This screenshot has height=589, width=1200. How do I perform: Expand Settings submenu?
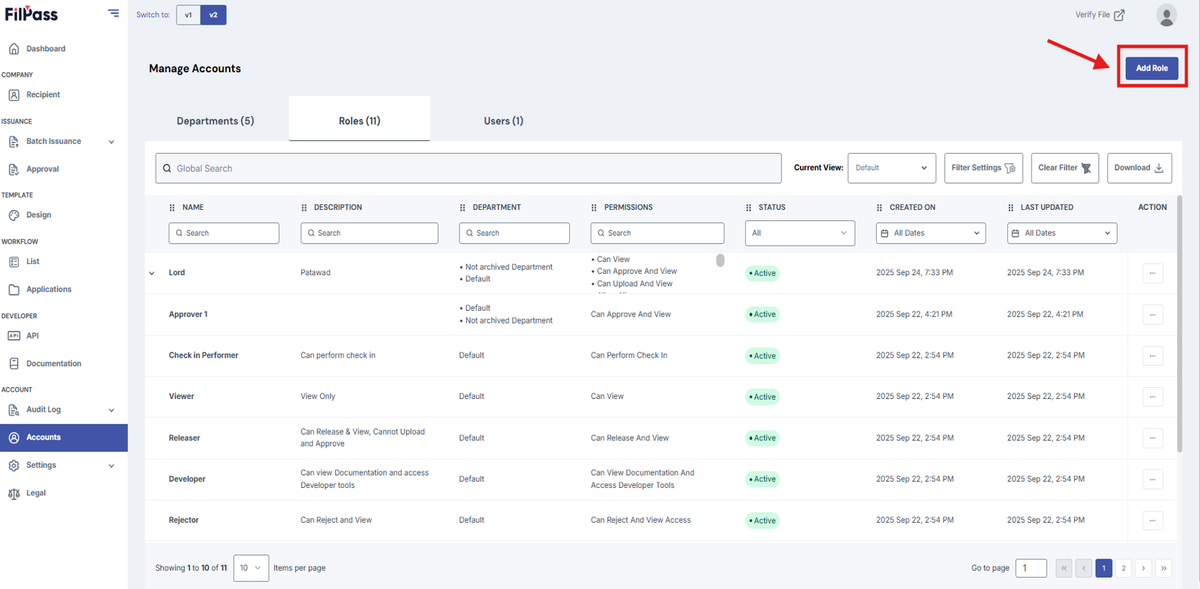pos(111,466)
